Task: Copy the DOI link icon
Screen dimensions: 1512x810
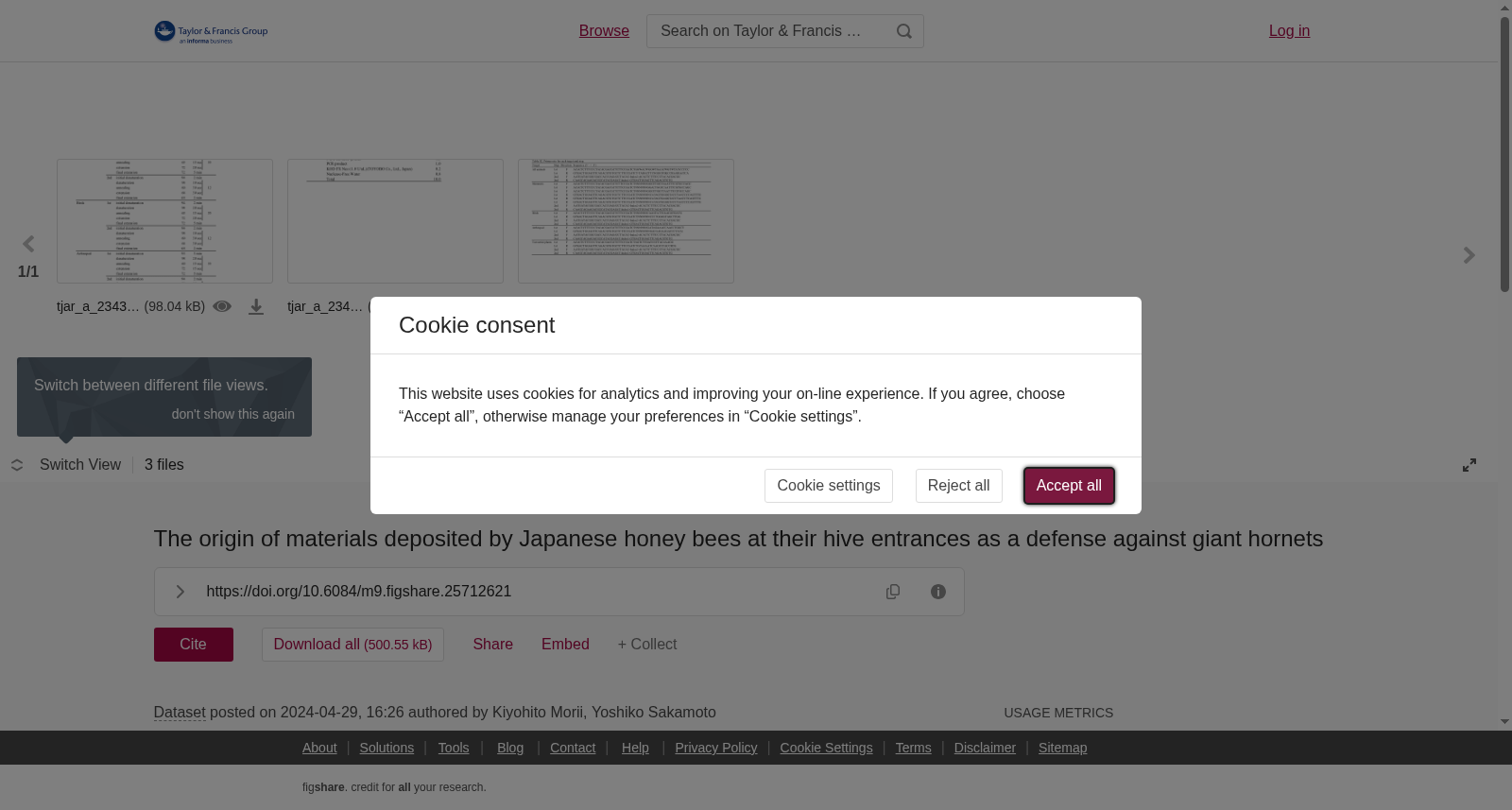Action: (x=893, y=592)
